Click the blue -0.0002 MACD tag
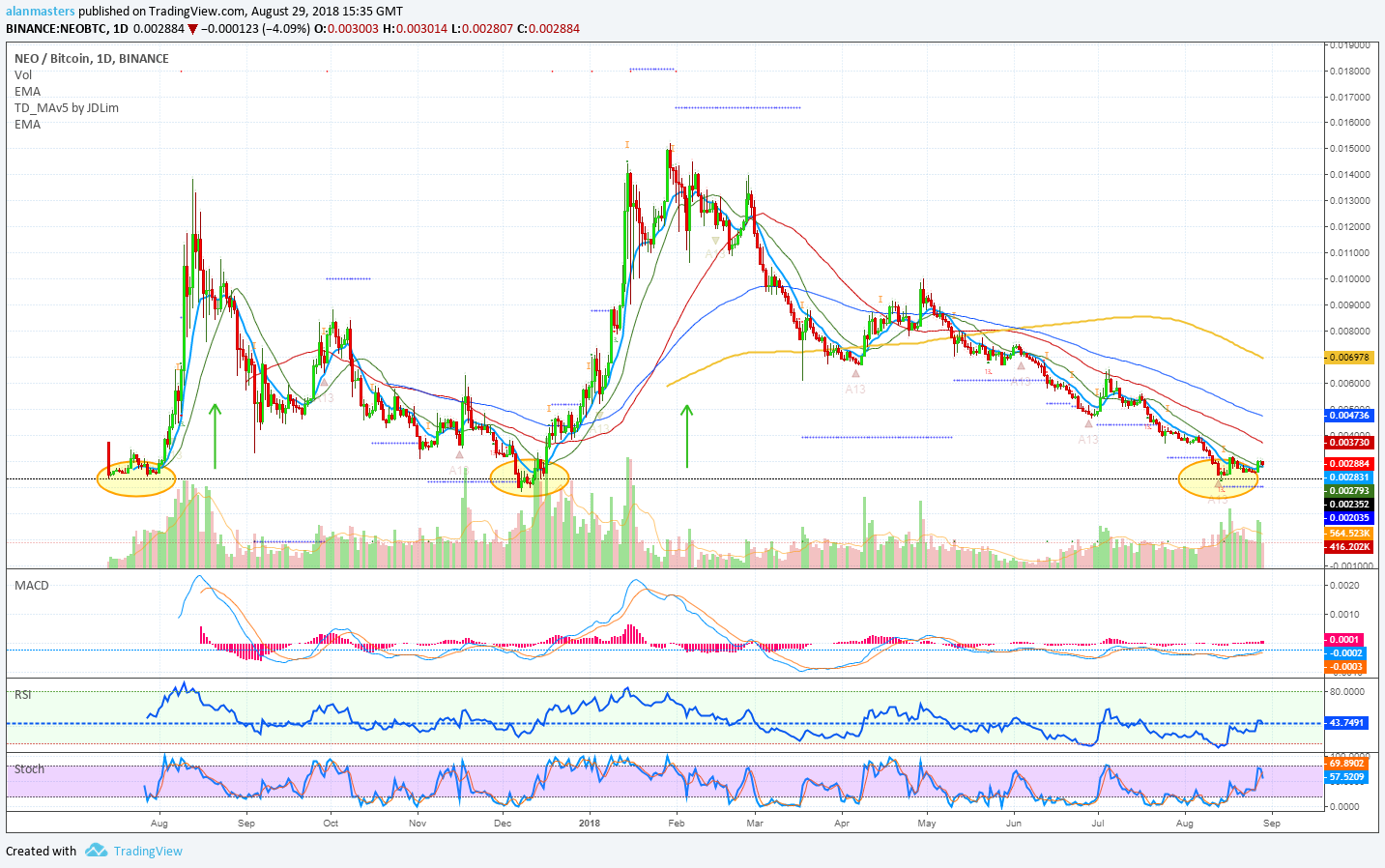Viewport: 1385px width, 868px height. [x=1343, y=653]
